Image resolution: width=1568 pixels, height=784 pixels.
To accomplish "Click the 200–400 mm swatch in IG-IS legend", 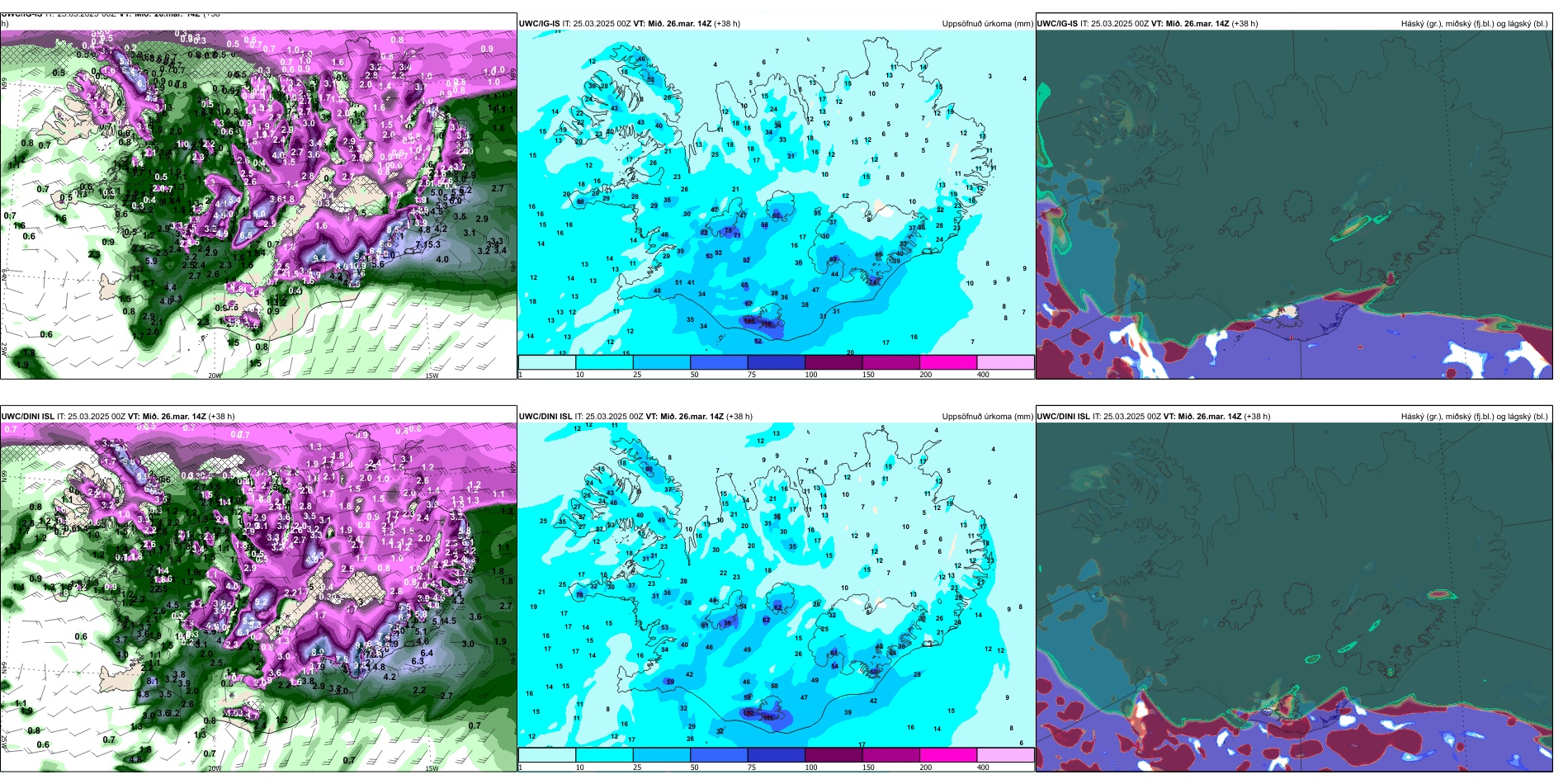I will coord(948,362).
